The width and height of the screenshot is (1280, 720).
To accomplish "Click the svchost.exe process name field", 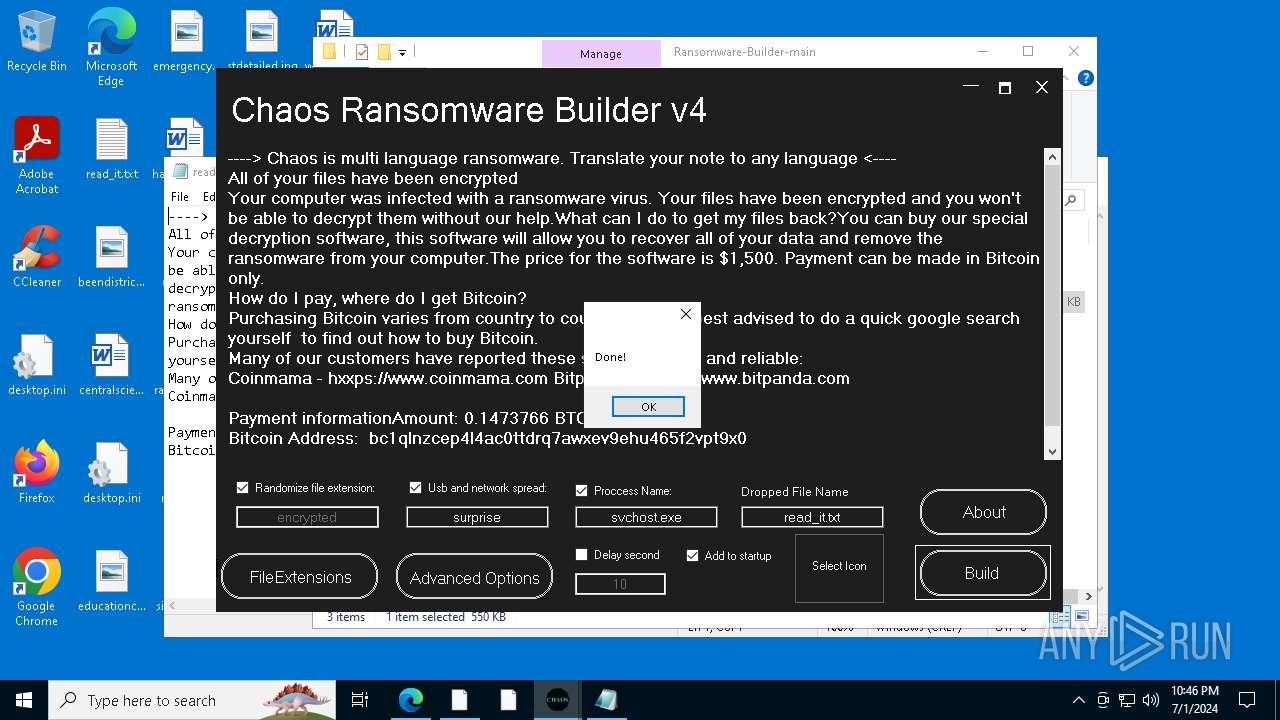I will tap(646, 517).
